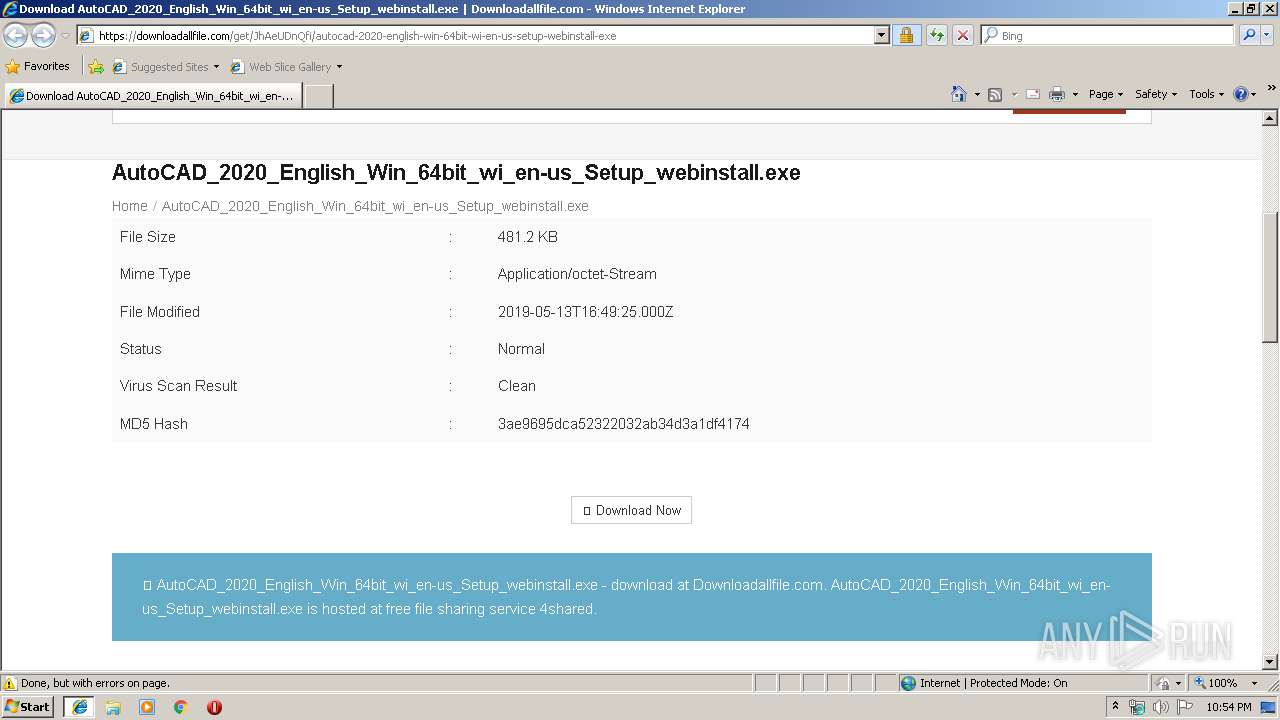Click the command bar overflow chevrons
1280x720 pixels.
coord(1271,89)
